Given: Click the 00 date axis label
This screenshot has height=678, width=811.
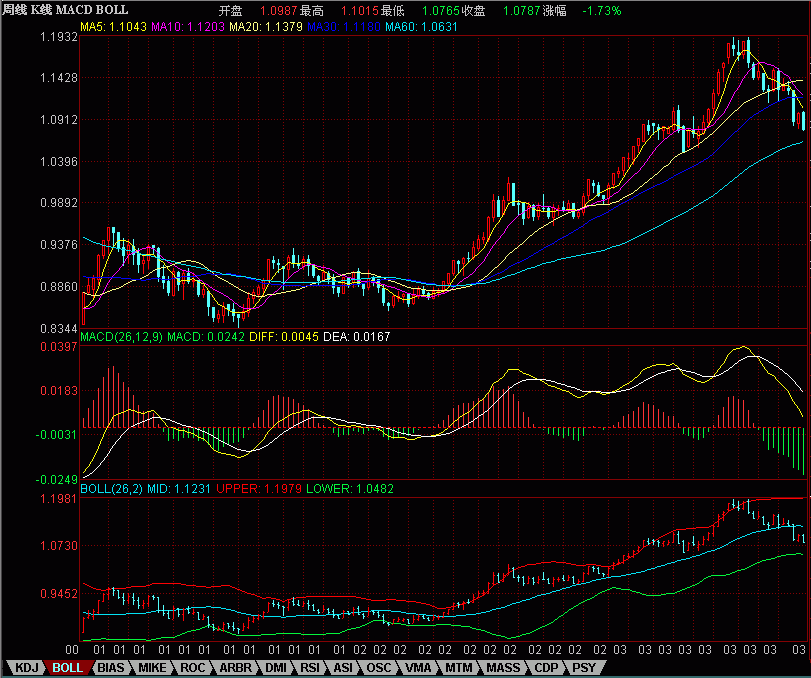Looking at the screenshot, I should pyautogui.click(x=72, y=650).
